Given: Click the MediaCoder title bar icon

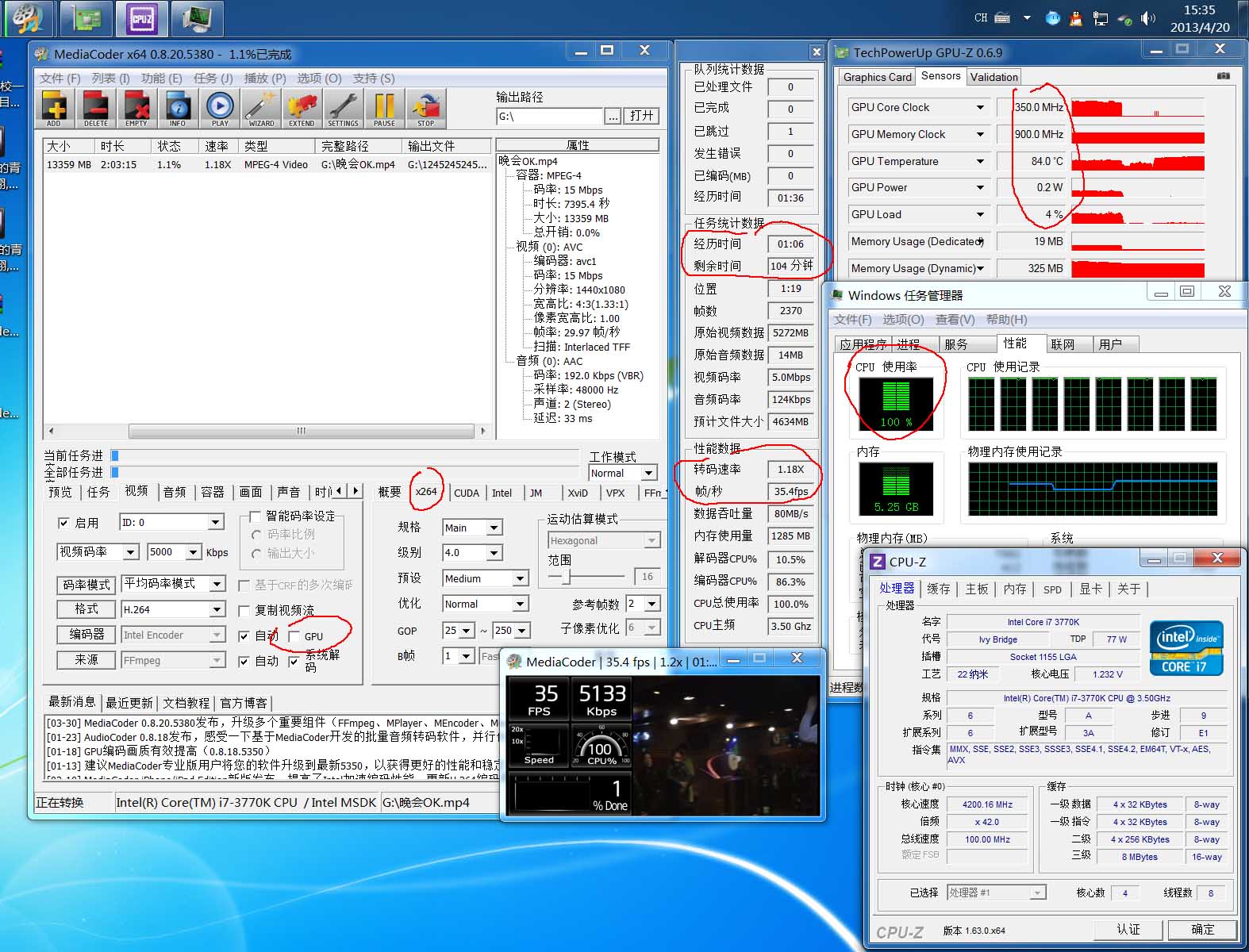Looking at the screenshot, I should (x=42, y=54).
